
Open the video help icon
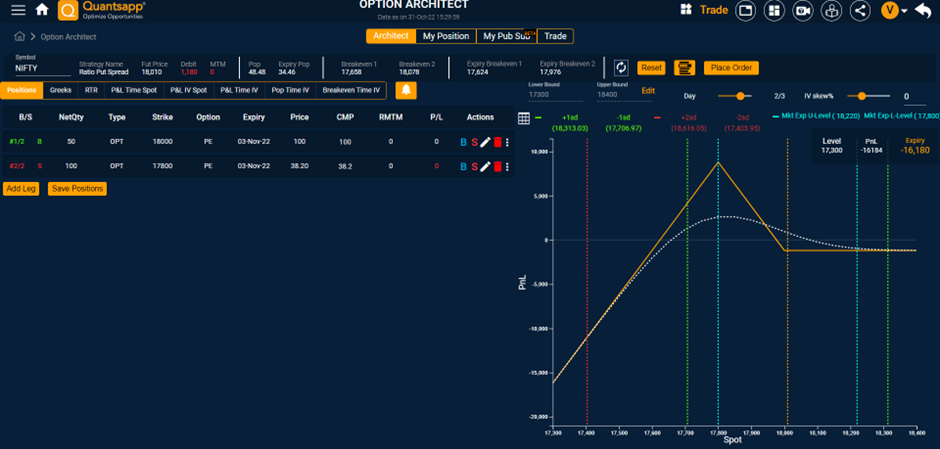tap(803, 10)
